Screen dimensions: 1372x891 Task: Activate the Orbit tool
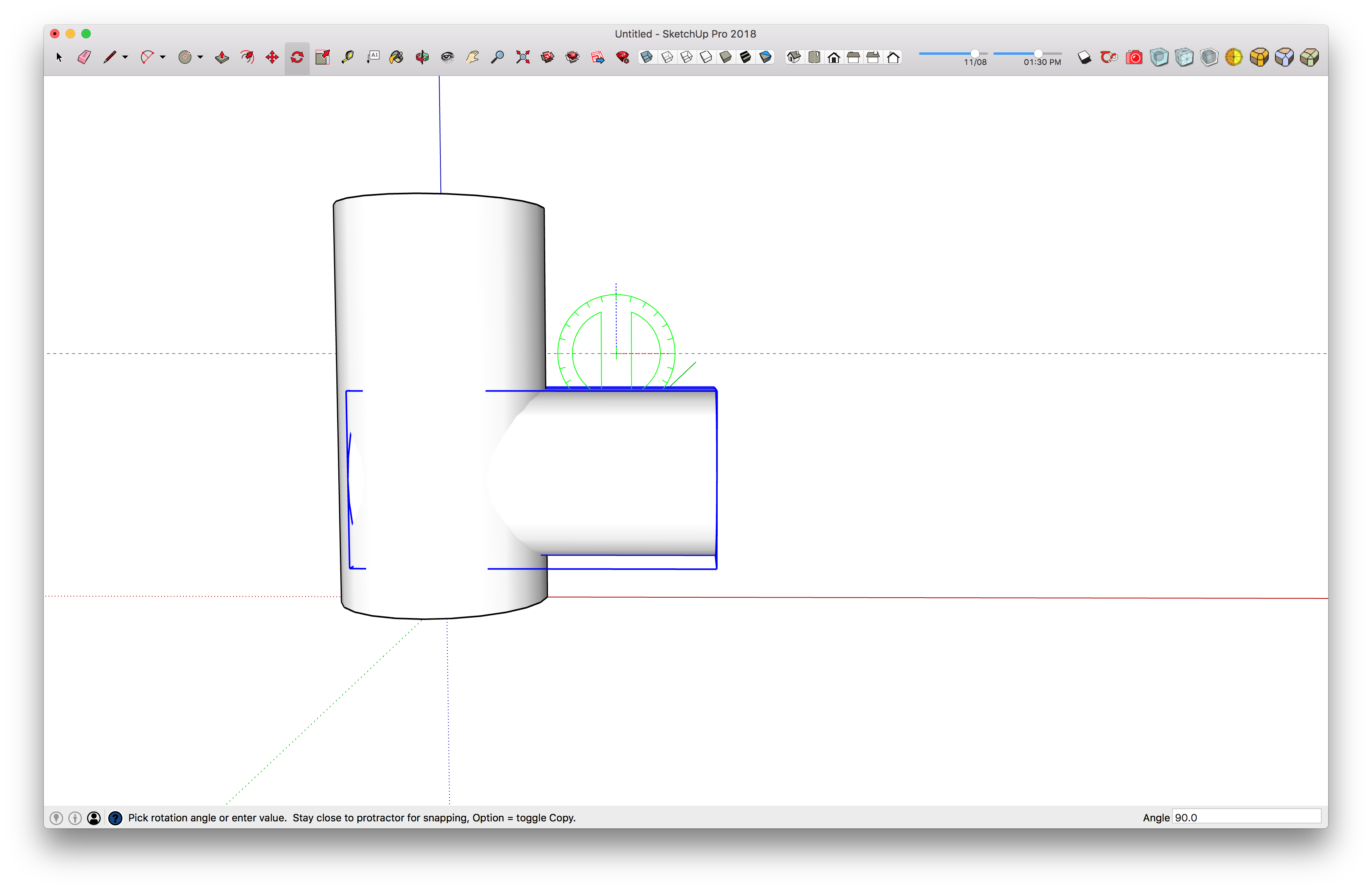[x=422, y=57]
